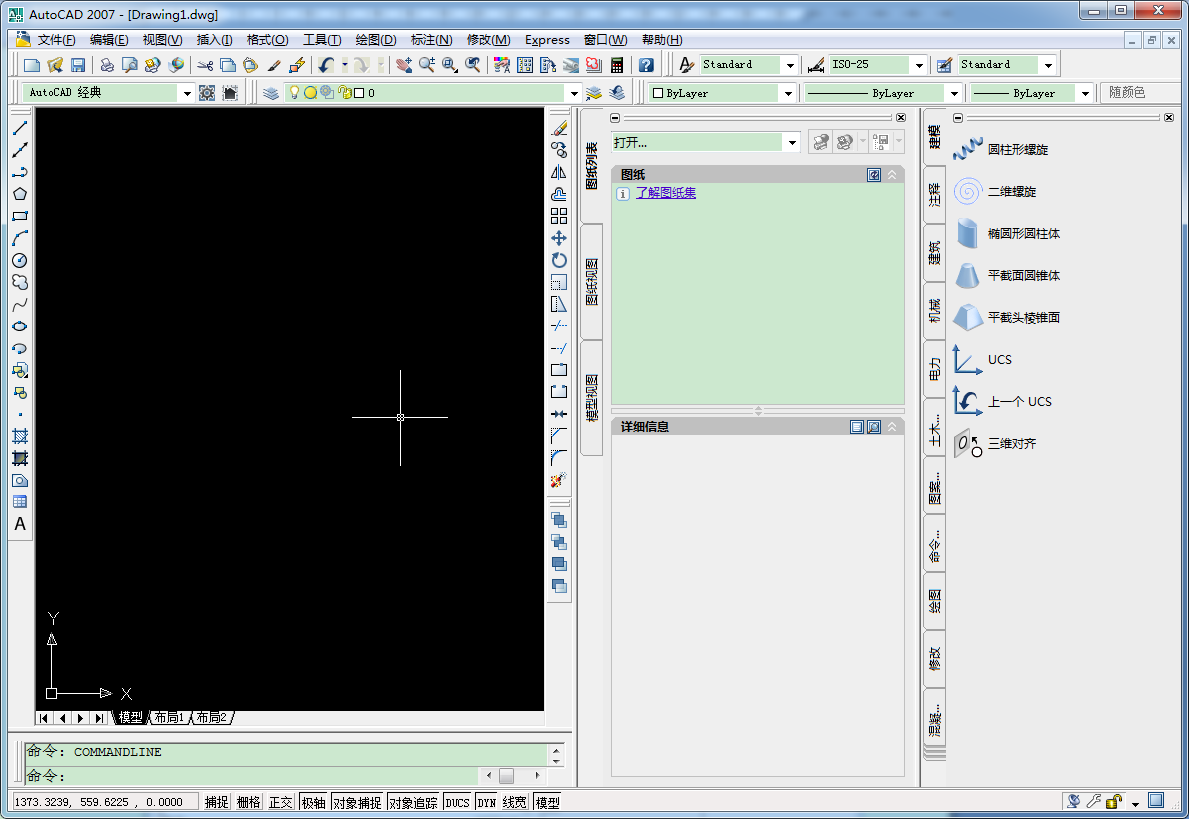Open the 视图(V) menu

click(x=162, y=39)
